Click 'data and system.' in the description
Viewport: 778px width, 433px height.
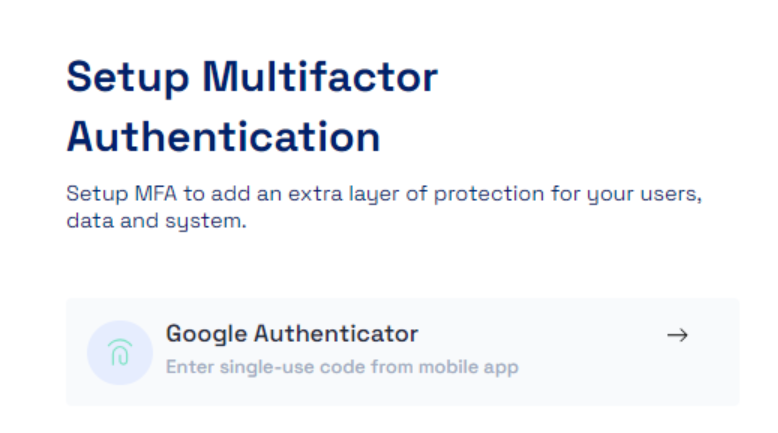[155, 221]
